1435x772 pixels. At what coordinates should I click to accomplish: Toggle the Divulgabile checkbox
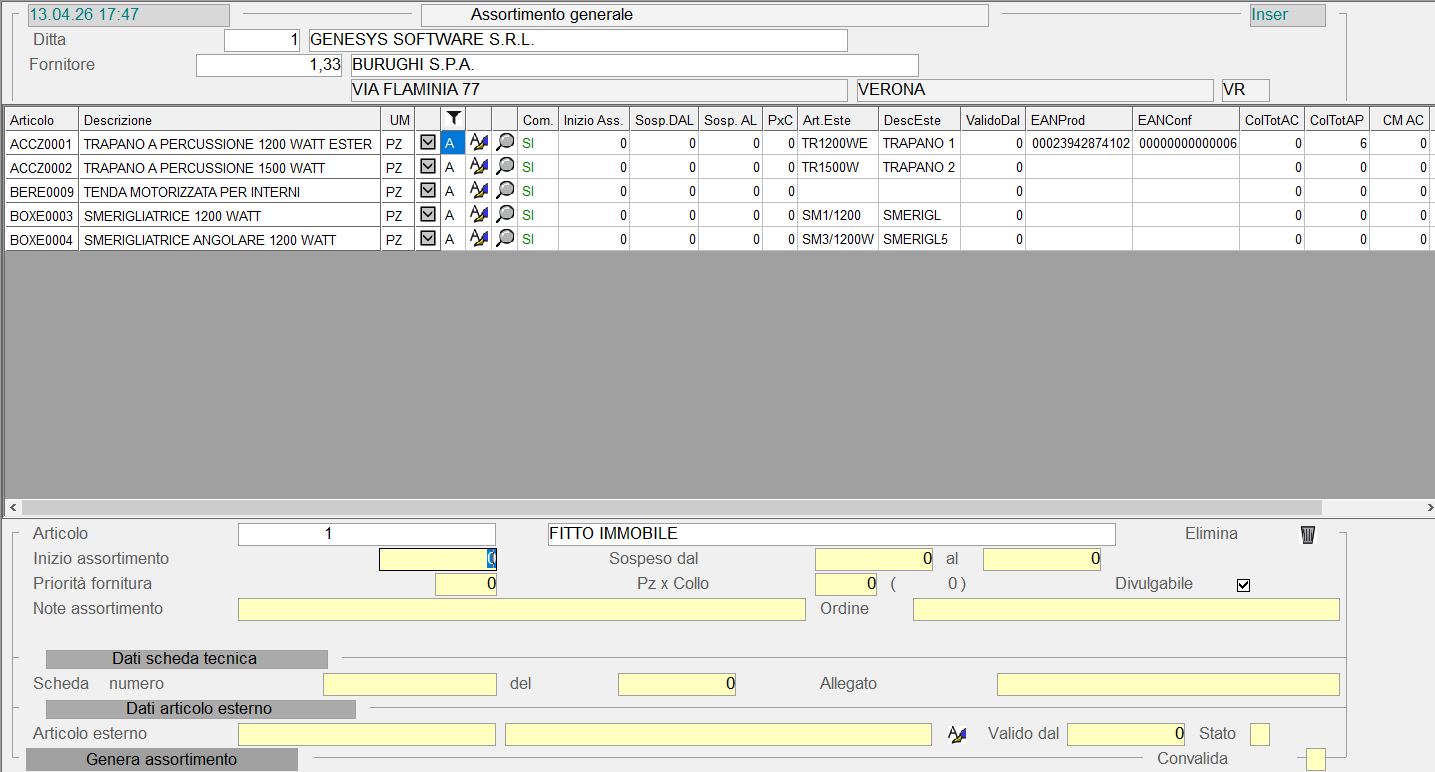pyautogui.click(x=1243, y=585)
